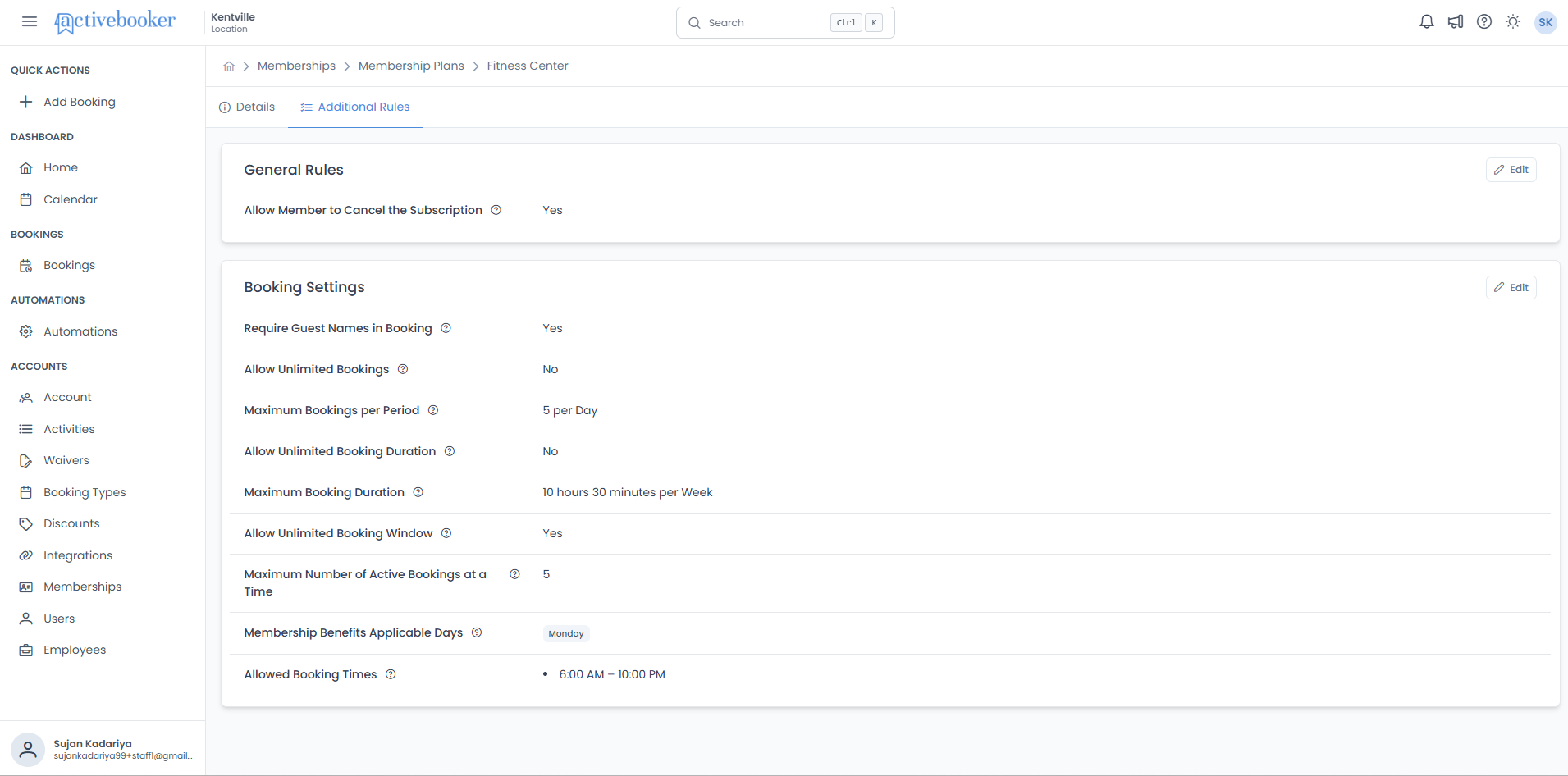This screenshot has width=1568, height=776.
Task: Open the help question mark icon in header
Action: tap(1484, 22)
